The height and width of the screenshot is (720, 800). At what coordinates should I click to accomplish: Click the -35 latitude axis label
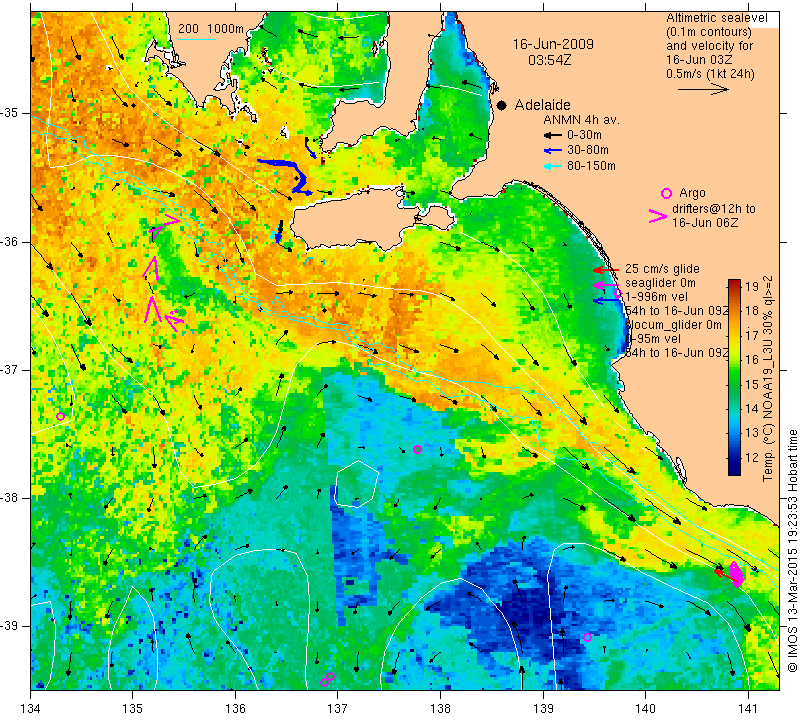pyautogui.click(x=10, y=113)
